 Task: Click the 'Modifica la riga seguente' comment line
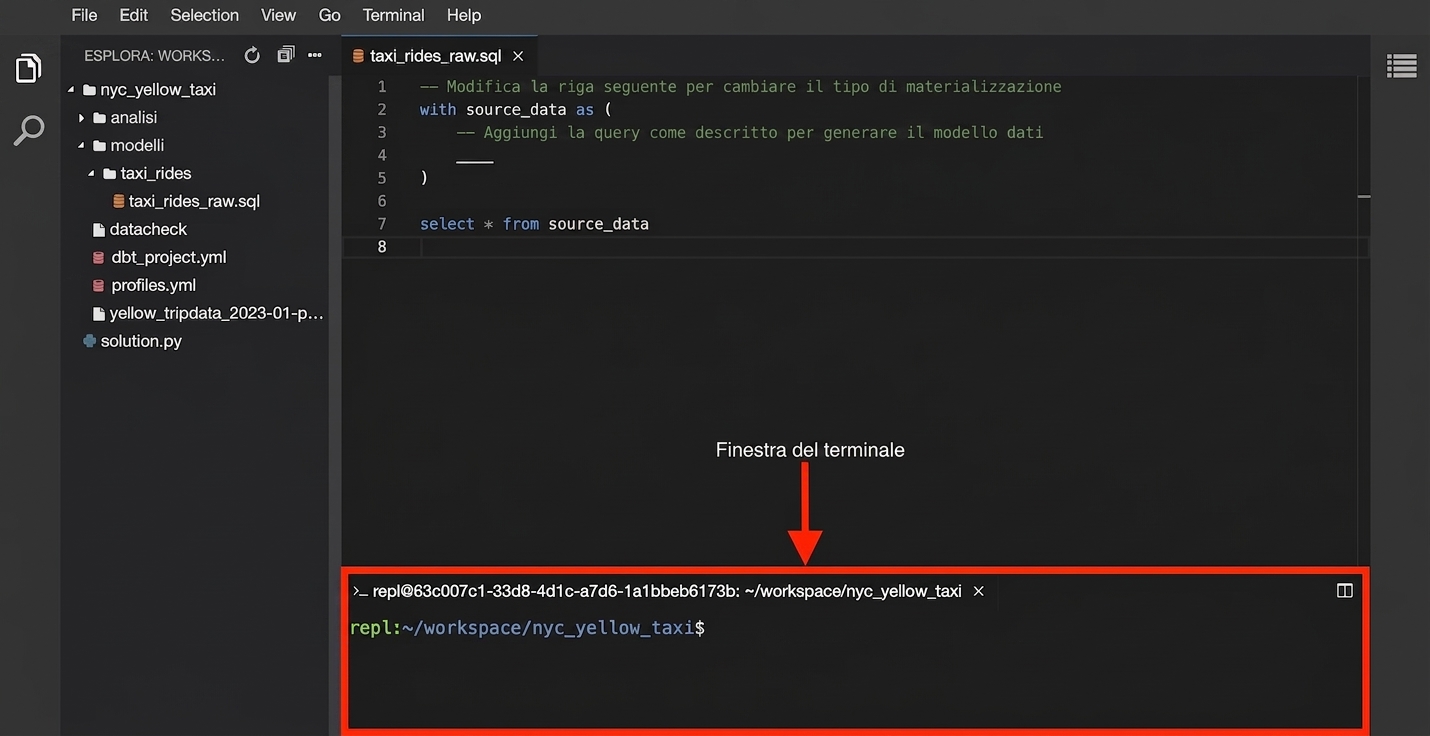coord(741,87)
